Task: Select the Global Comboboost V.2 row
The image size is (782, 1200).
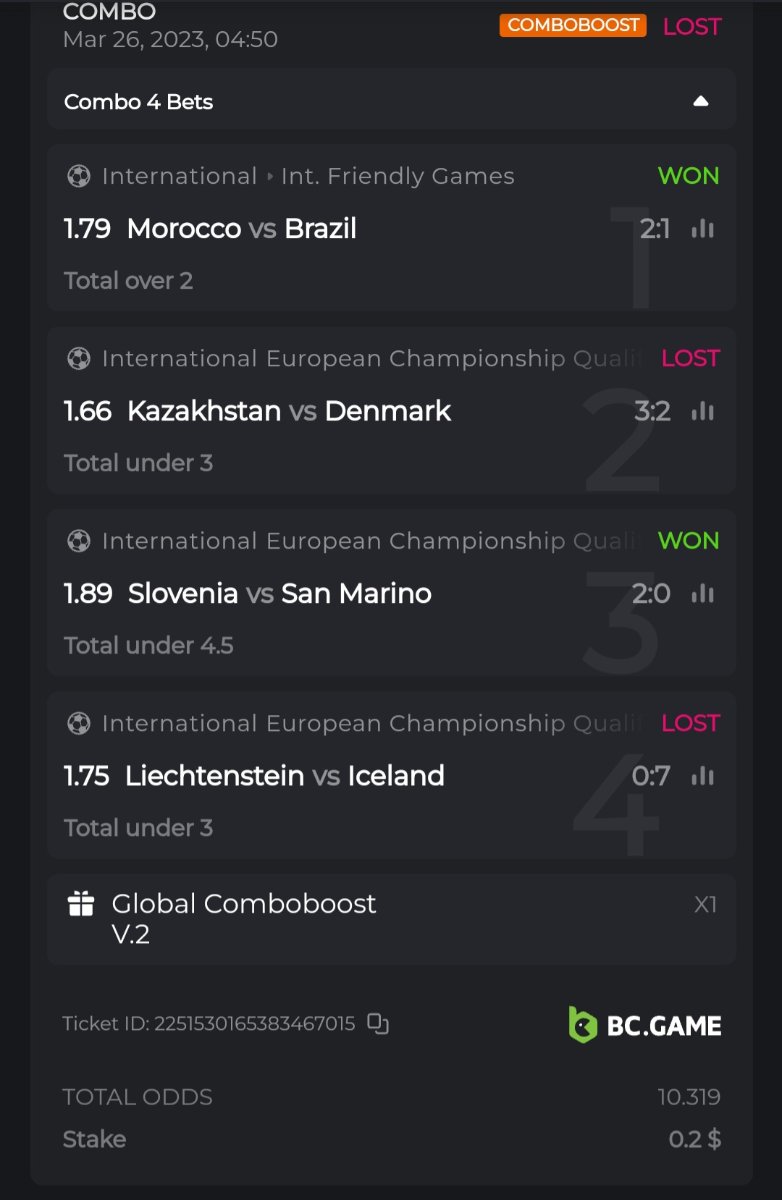Action: (x=390, y=919)
